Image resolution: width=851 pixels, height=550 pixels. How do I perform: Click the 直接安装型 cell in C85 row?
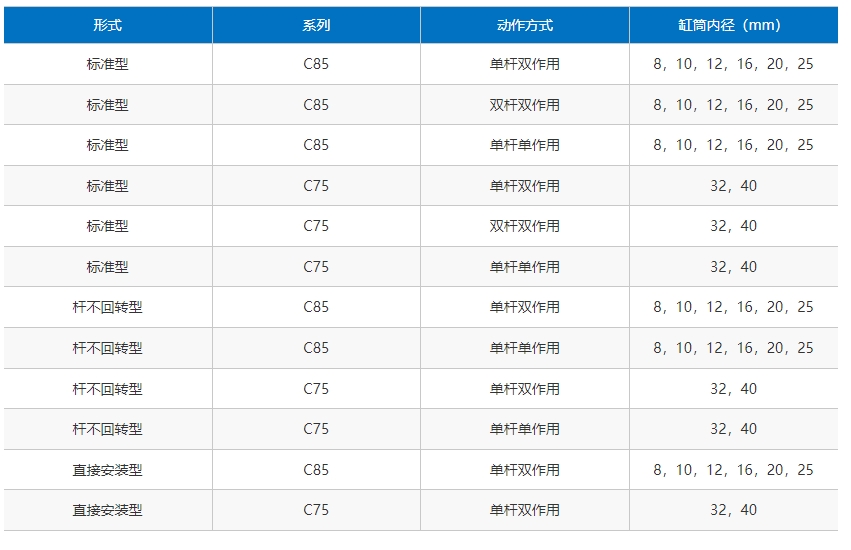(107, 470)
